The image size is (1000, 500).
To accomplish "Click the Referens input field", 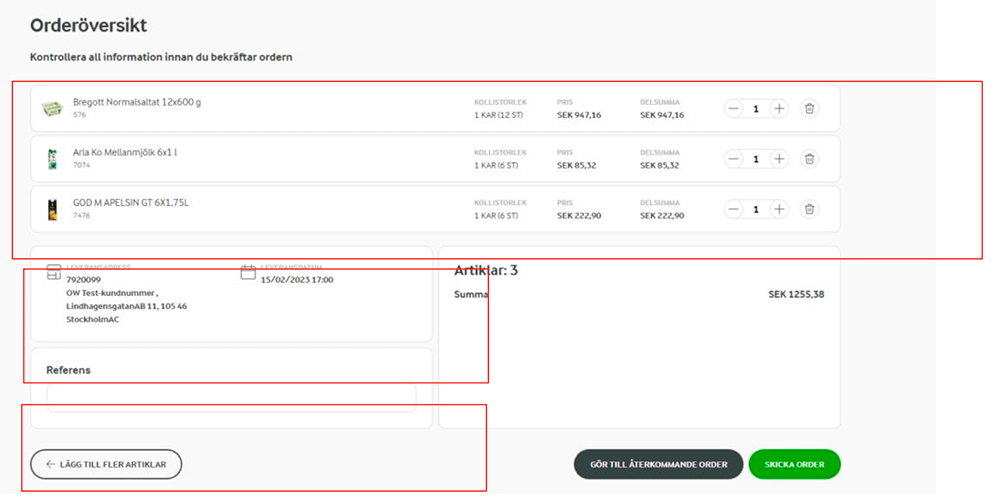I will click(231, 397).
